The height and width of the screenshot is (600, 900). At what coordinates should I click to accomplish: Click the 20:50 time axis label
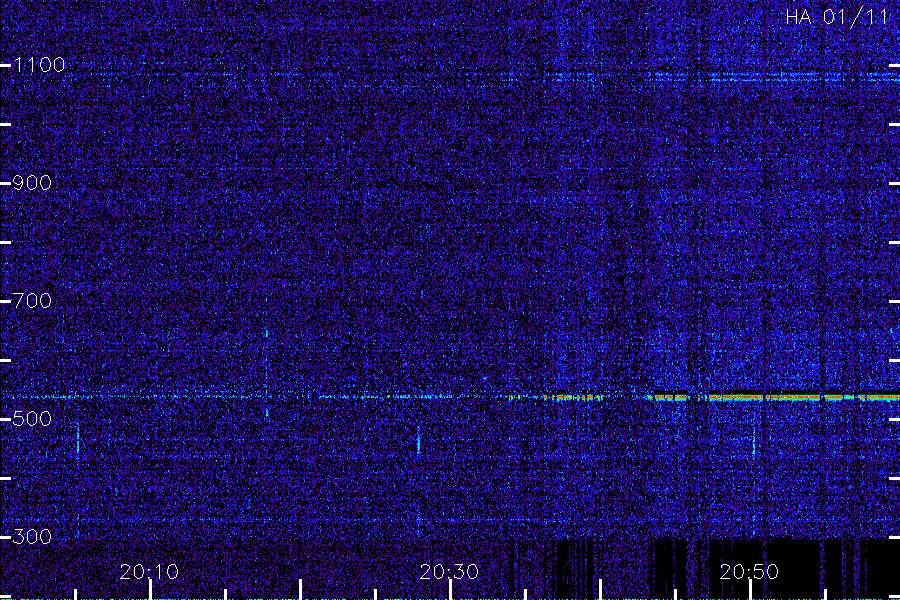(x=749, y=572)
